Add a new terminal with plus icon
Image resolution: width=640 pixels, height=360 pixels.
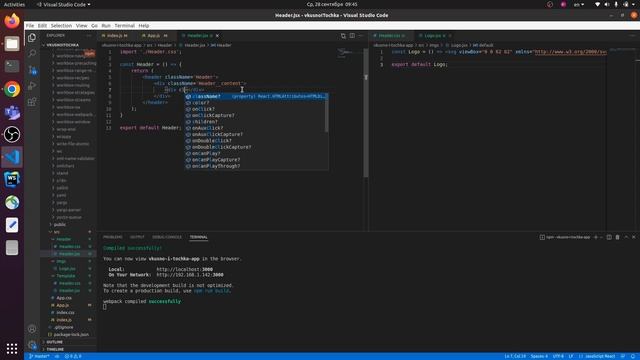[596, 237]
